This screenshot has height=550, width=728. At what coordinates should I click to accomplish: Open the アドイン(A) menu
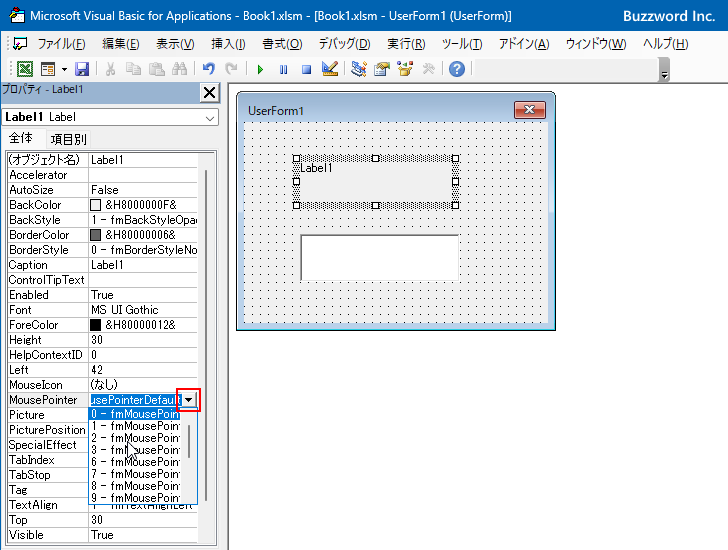tap(524, 44)
